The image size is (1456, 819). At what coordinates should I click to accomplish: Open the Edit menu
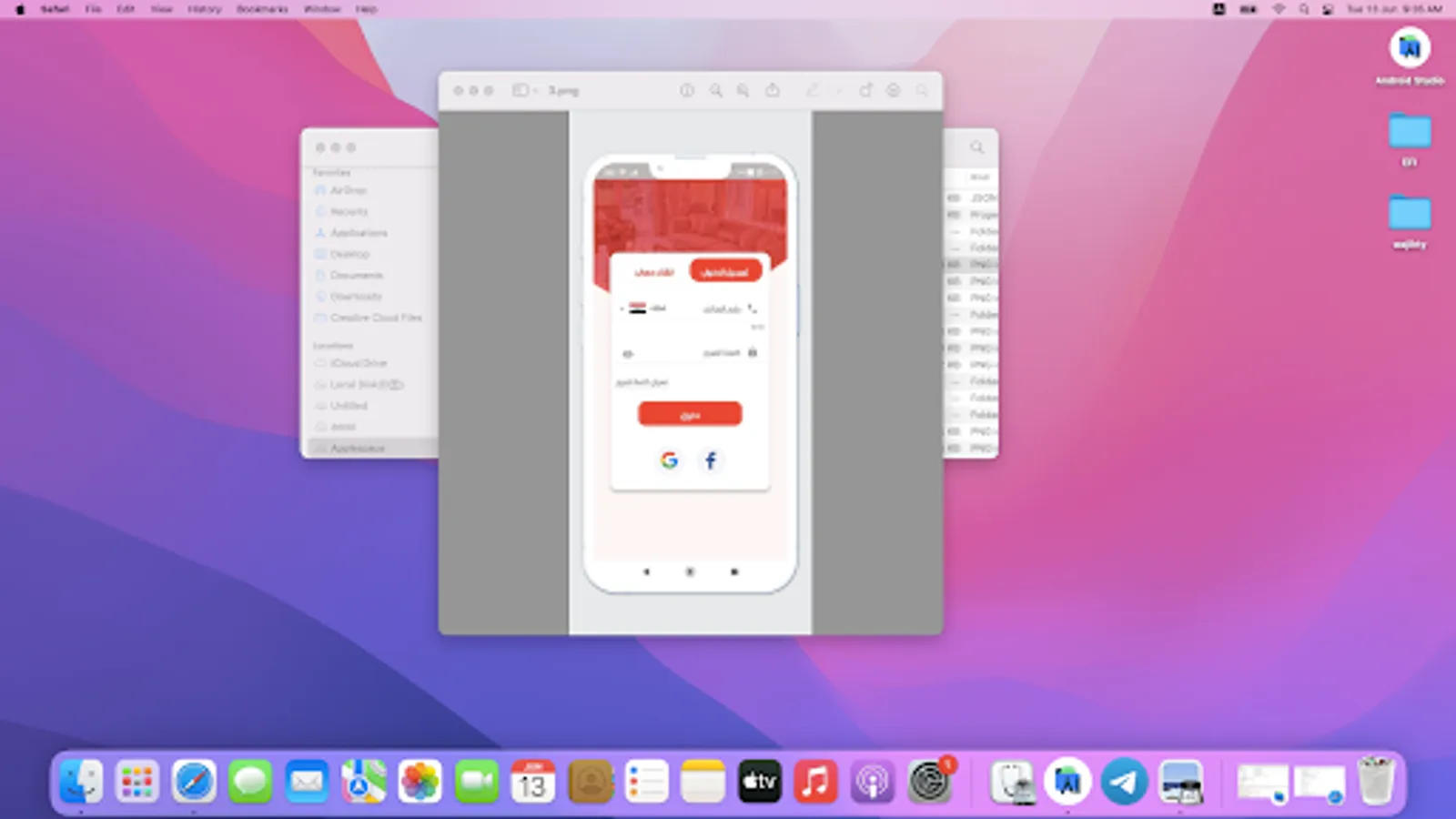pos(126,9)
